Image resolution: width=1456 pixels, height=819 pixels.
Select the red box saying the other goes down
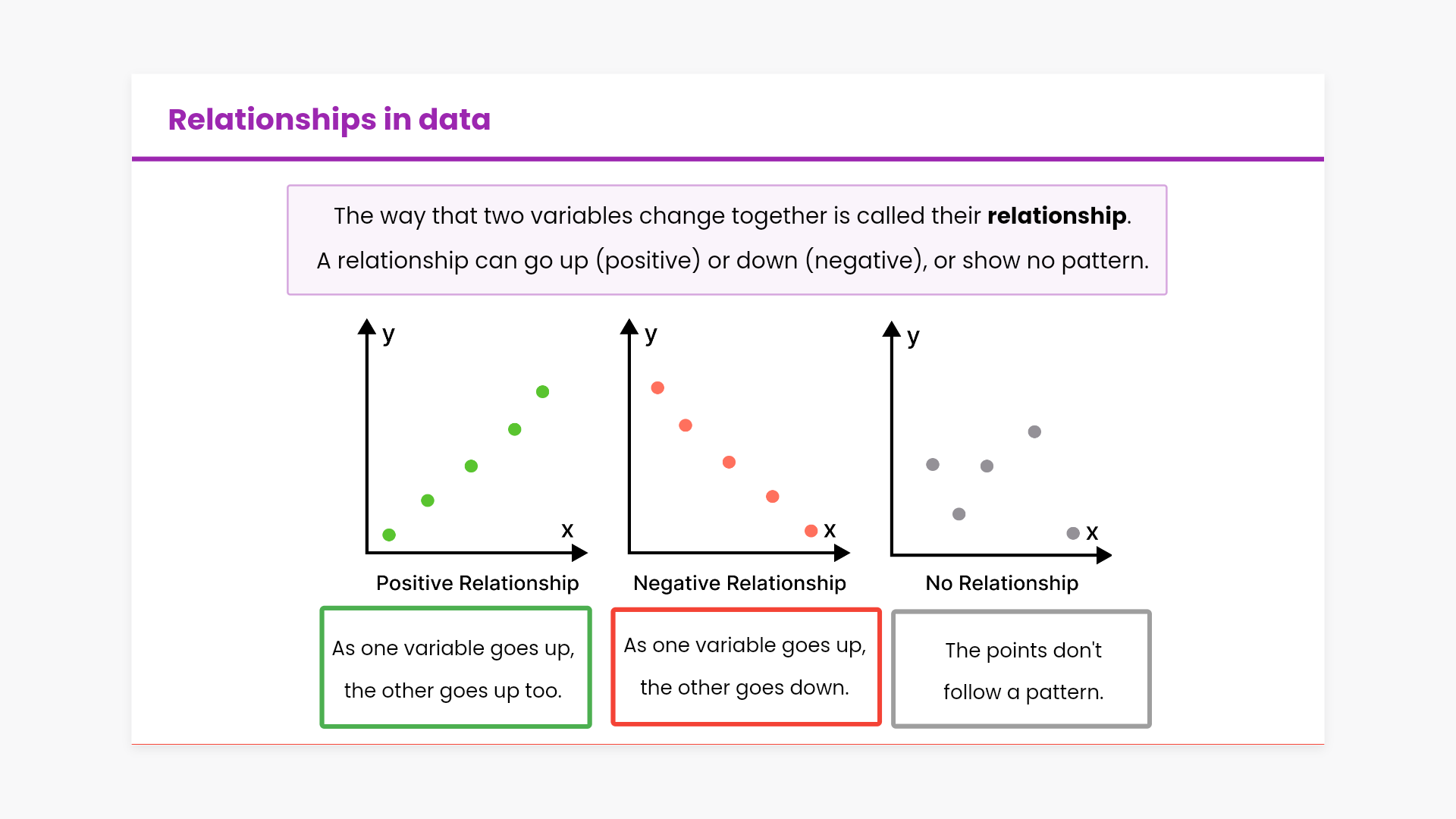(x=745, y=666)
